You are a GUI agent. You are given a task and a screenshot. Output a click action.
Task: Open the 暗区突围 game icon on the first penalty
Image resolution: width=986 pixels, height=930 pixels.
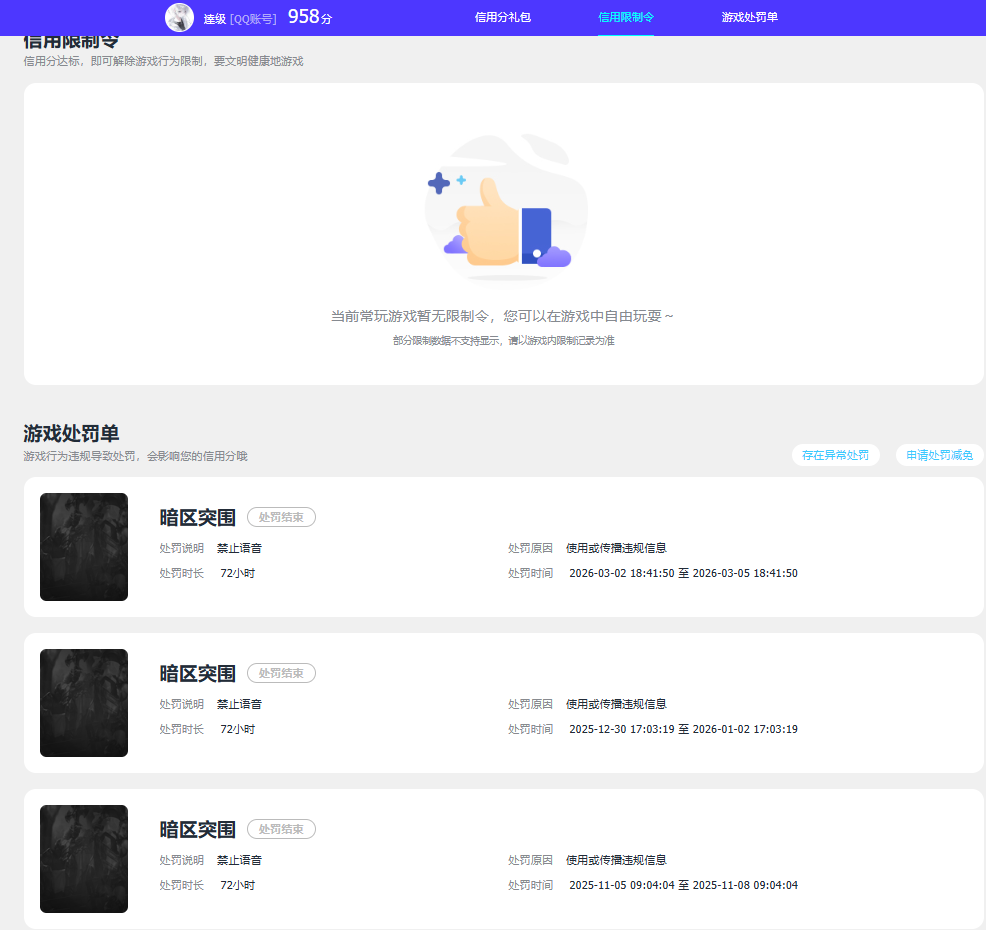[x=84, y=547]
